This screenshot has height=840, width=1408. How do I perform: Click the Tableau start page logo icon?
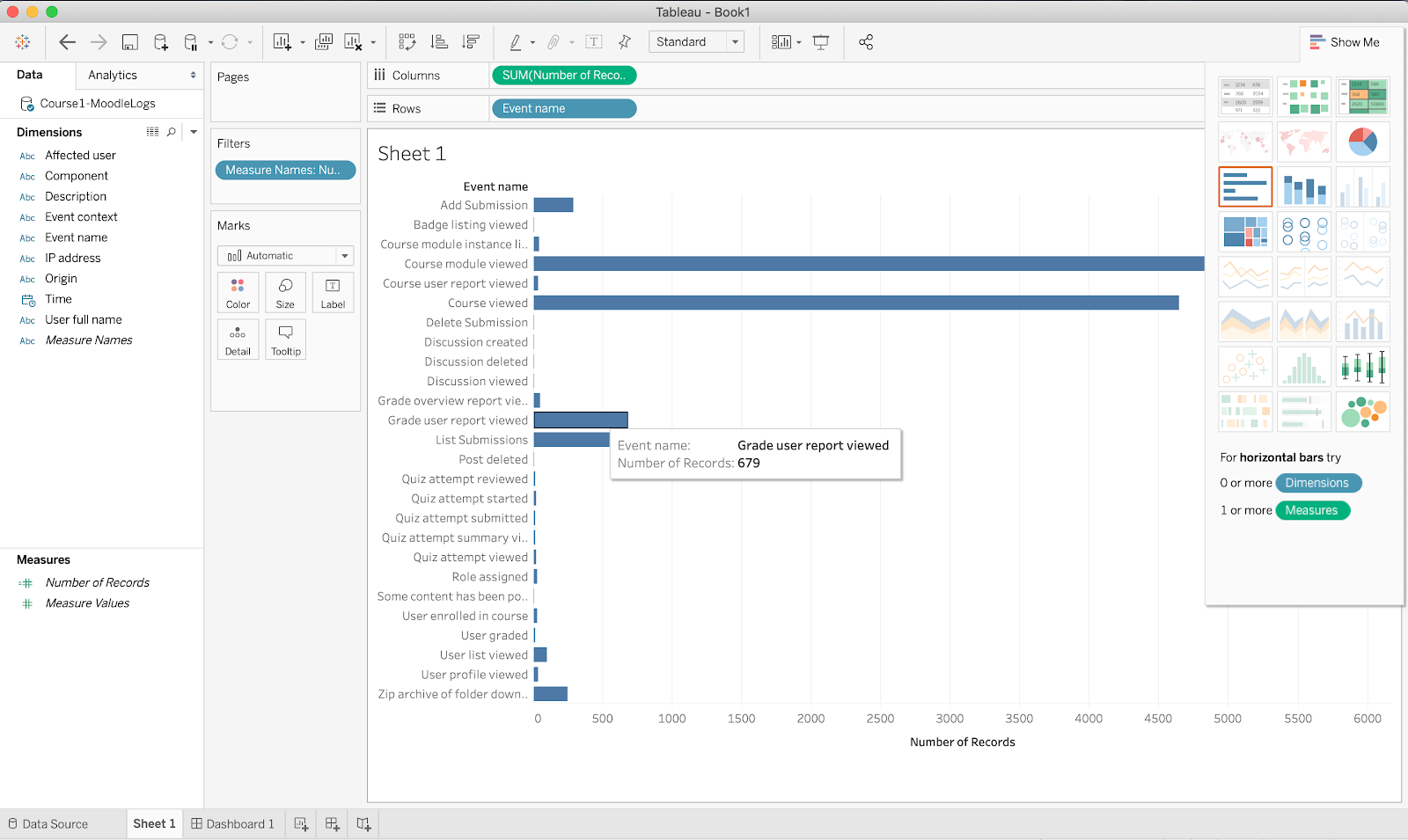coord(23,42)
